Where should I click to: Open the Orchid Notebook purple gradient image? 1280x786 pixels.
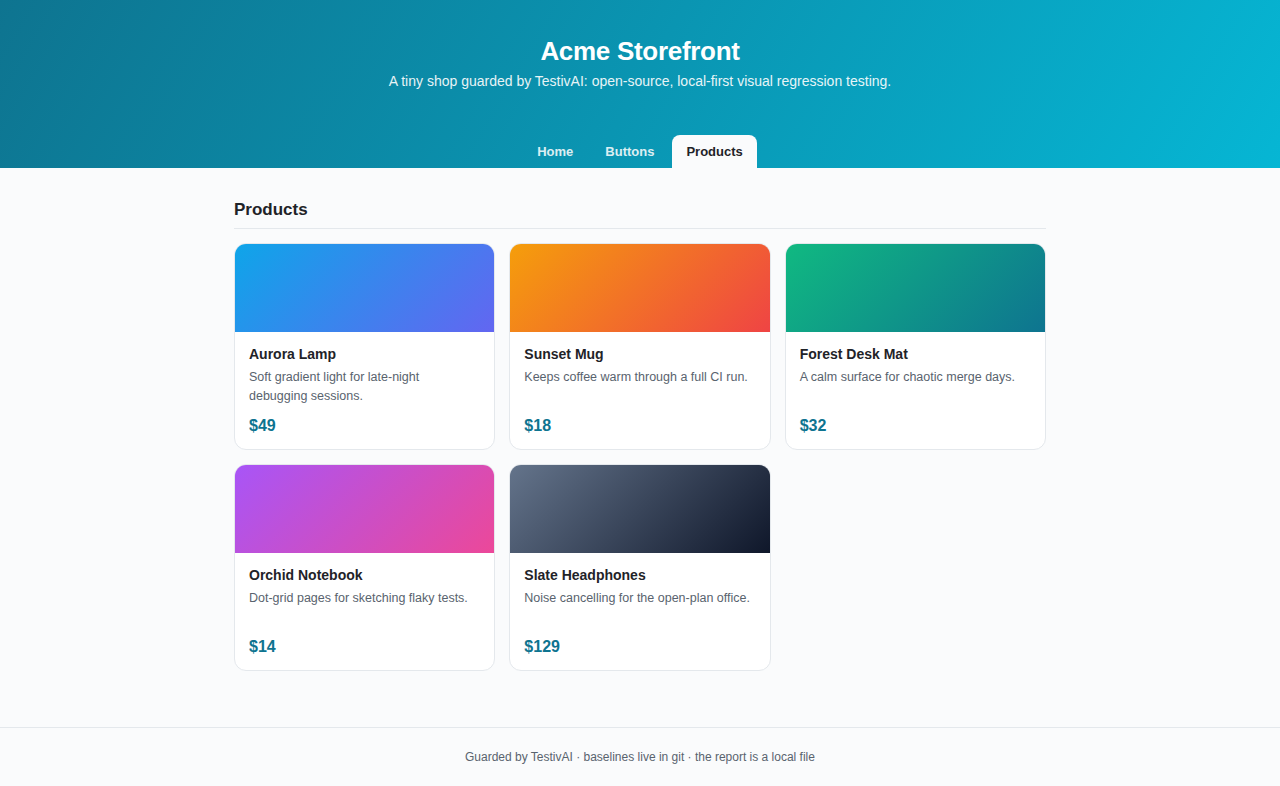(364, 509)
